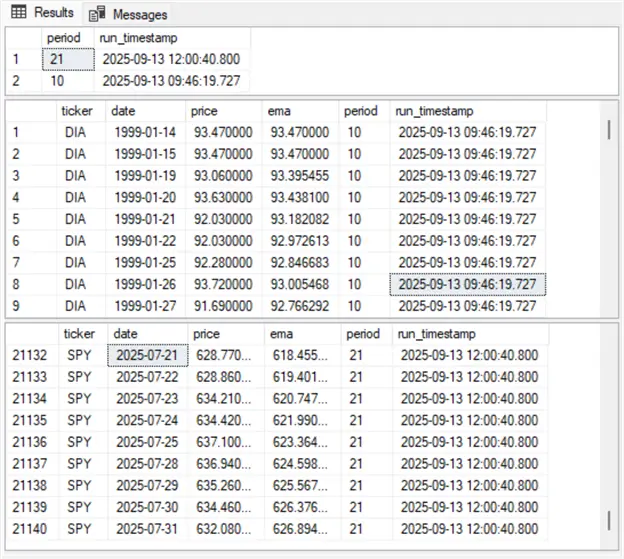Select price cell 637.100...
624x559 pixels.
click(x=224, y=442)
